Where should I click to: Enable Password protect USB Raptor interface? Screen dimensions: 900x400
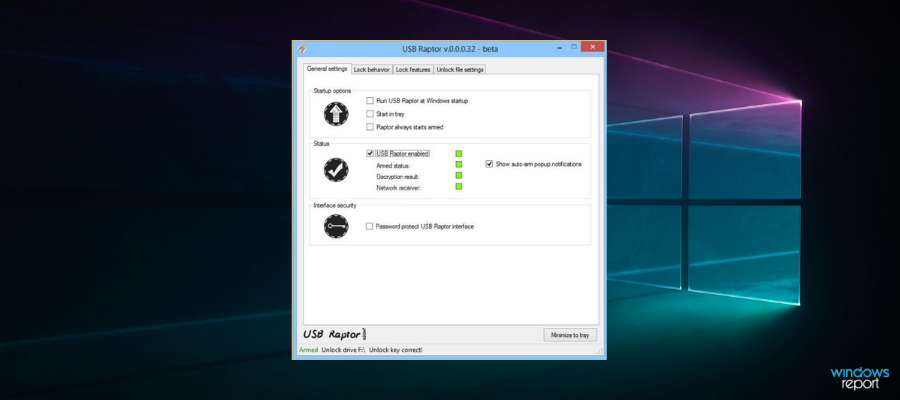tap(370, 227)
